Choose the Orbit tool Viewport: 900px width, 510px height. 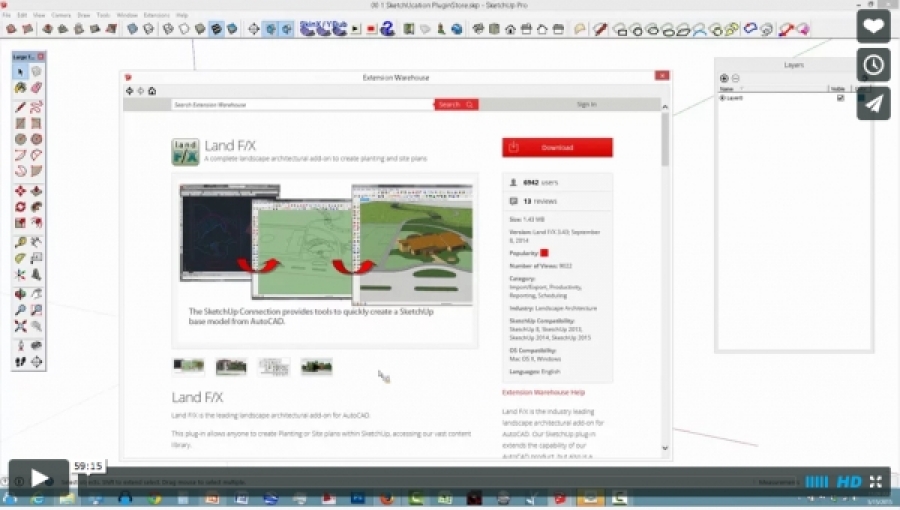(x=21, y=294)
